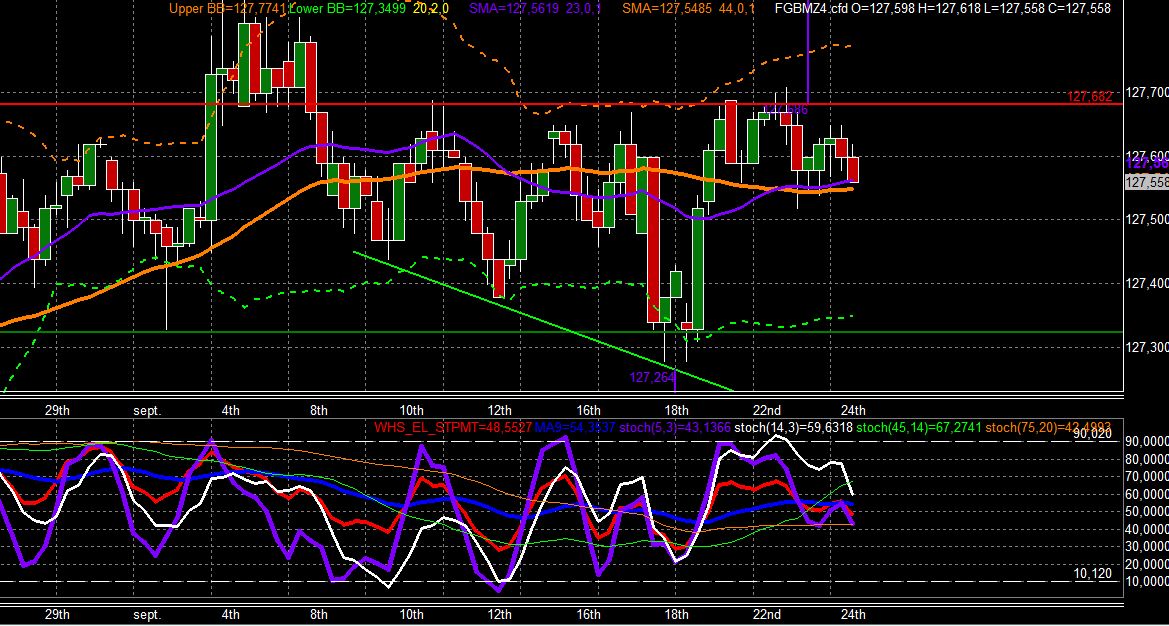Click the current price box 127,558
Screen dimensions: 1169x626
pos(1146,183)
